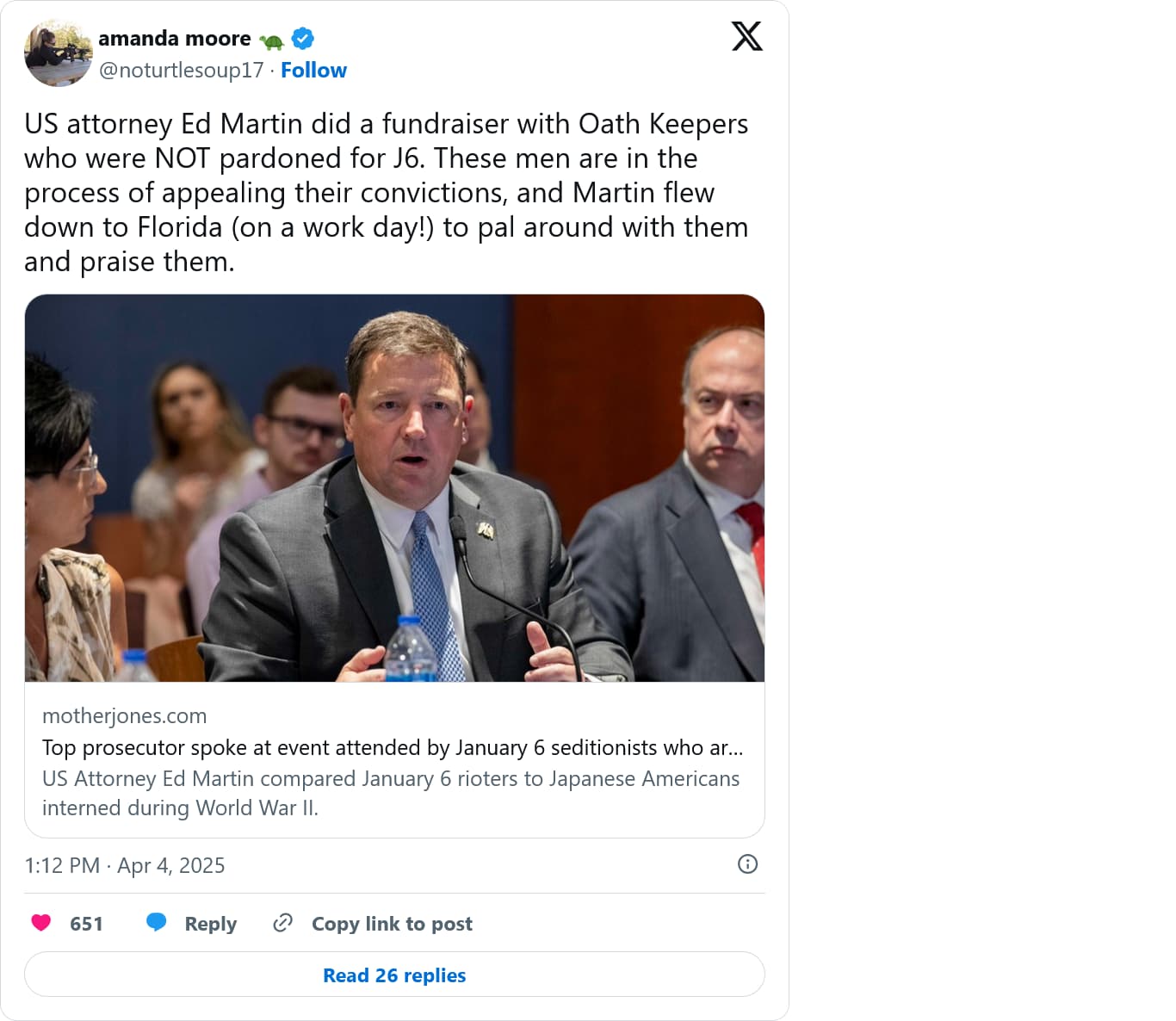Click the X logo icon
The image size is (1176, 1021).
(746, 36)
